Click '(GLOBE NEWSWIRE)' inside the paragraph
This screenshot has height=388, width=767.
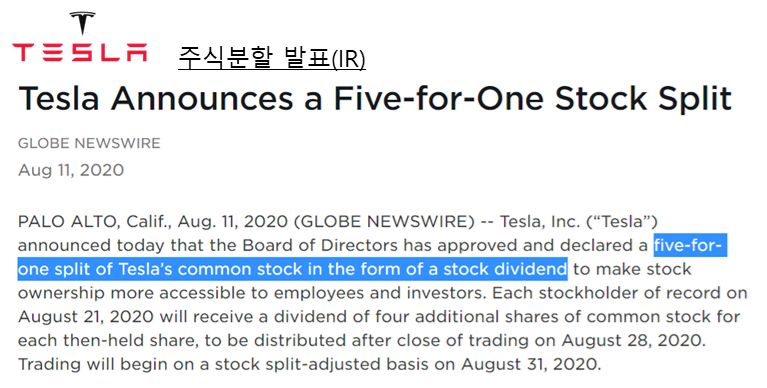pyautogui.click(x=384, y=222)
